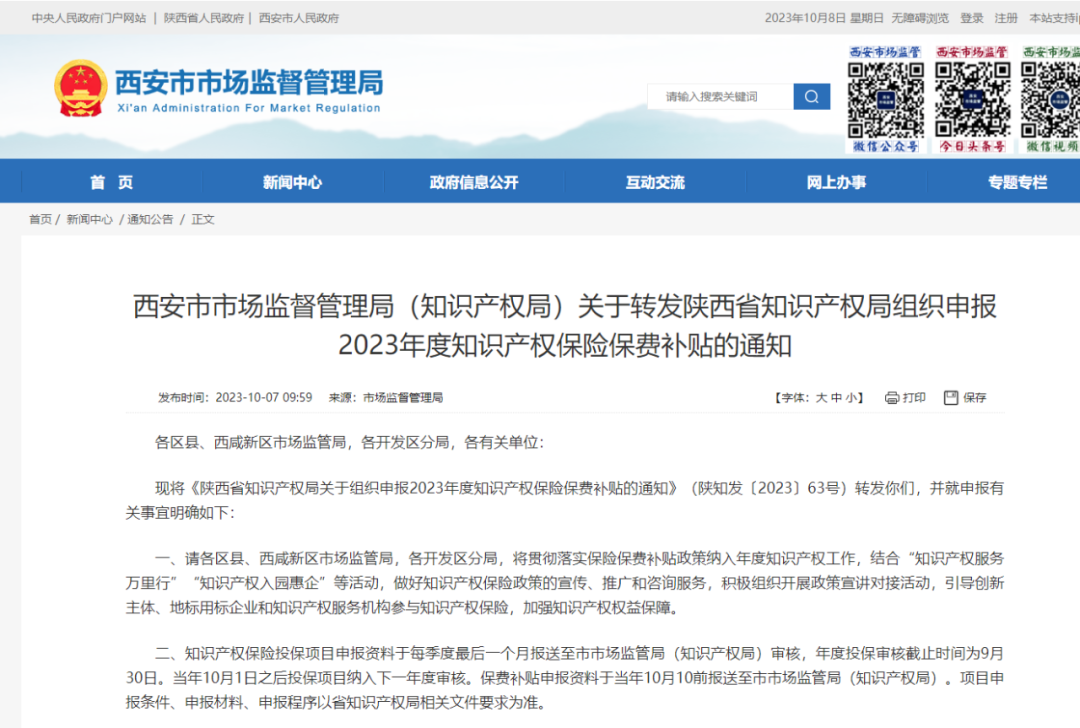
Task: Open the 网上办事 menu
Action: point(836,180)
